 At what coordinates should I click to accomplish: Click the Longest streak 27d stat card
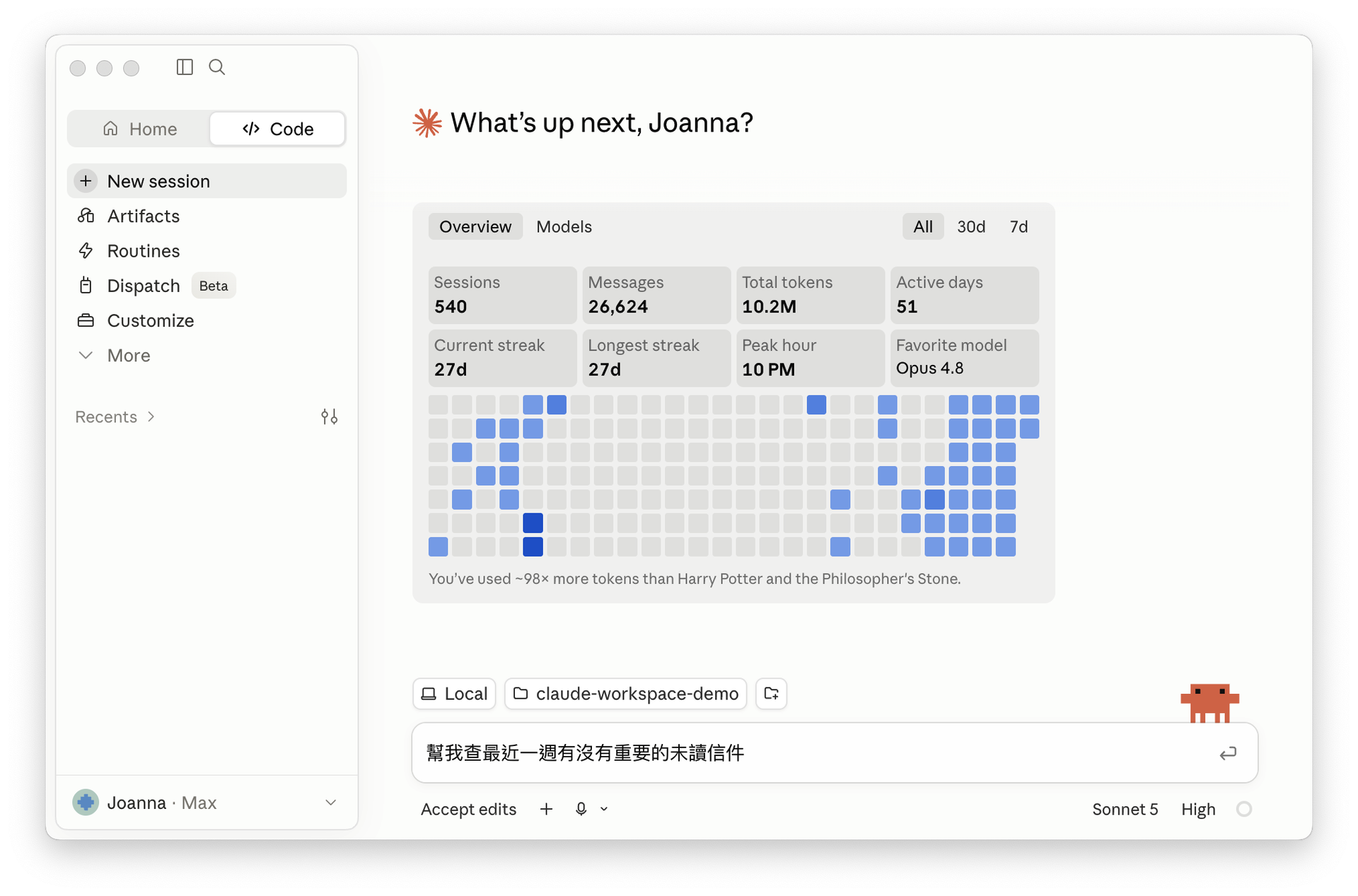[x=656, y=358]
